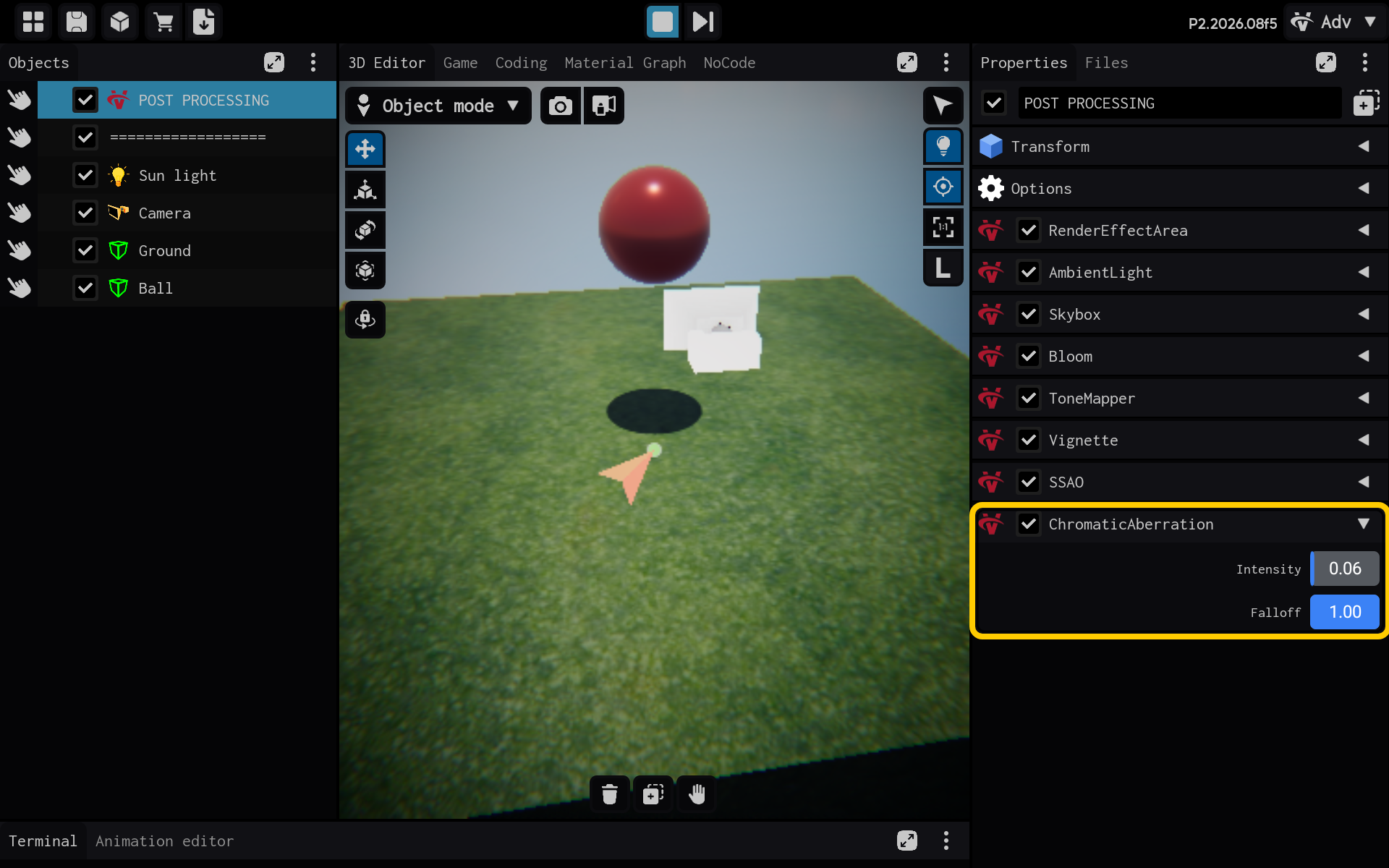
Task: Save project with floppy disk icon
Action: pyautogui.click(x=76, y=22)
